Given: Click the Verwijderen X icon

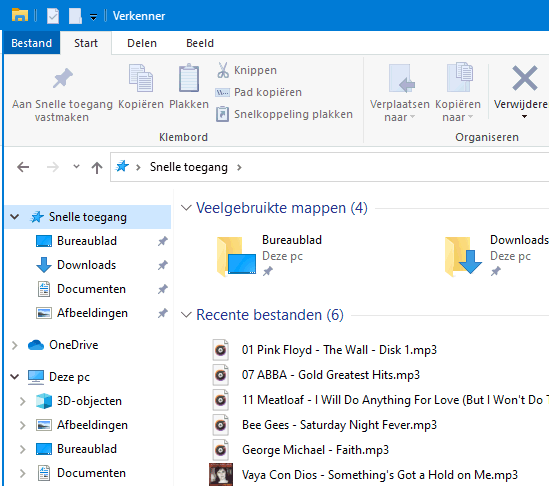Looking at the screenshot, I should [524, 78].
